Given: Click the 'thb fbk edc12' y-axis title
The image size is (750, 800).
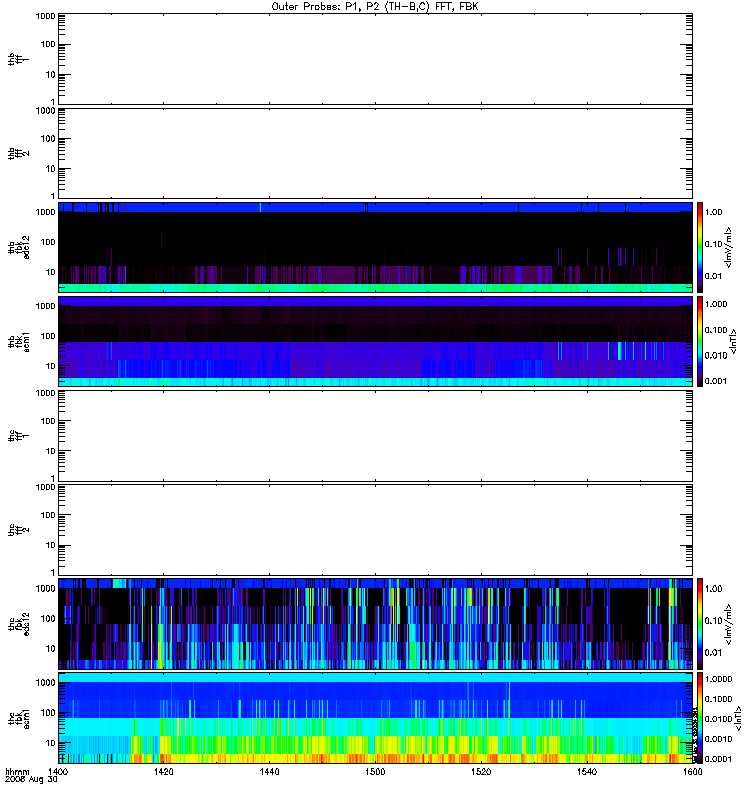Looking at the screenshot, I should (19, 247).
